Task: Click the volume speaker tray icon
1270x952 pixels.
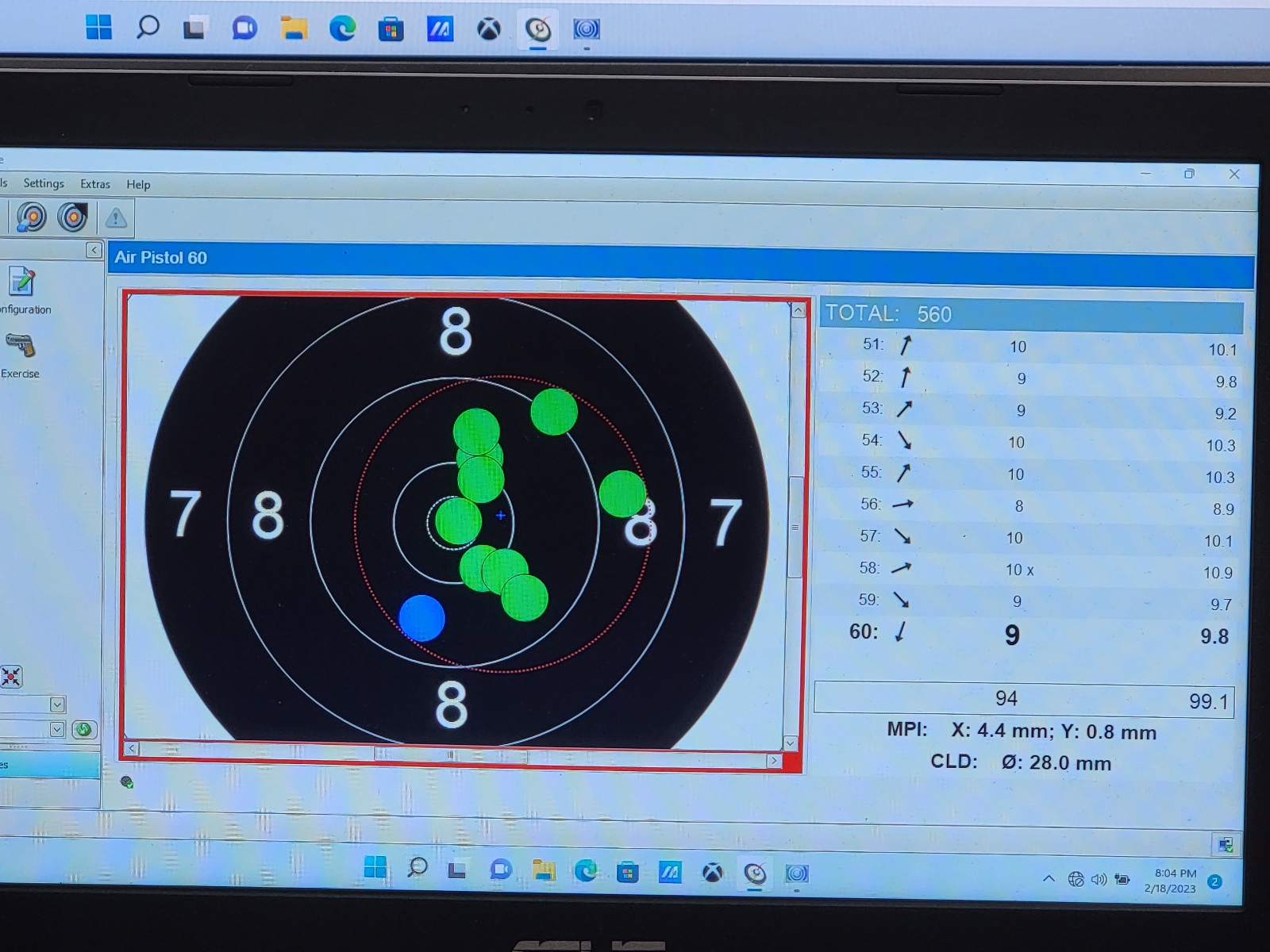Action: [x=1099, y=879]
